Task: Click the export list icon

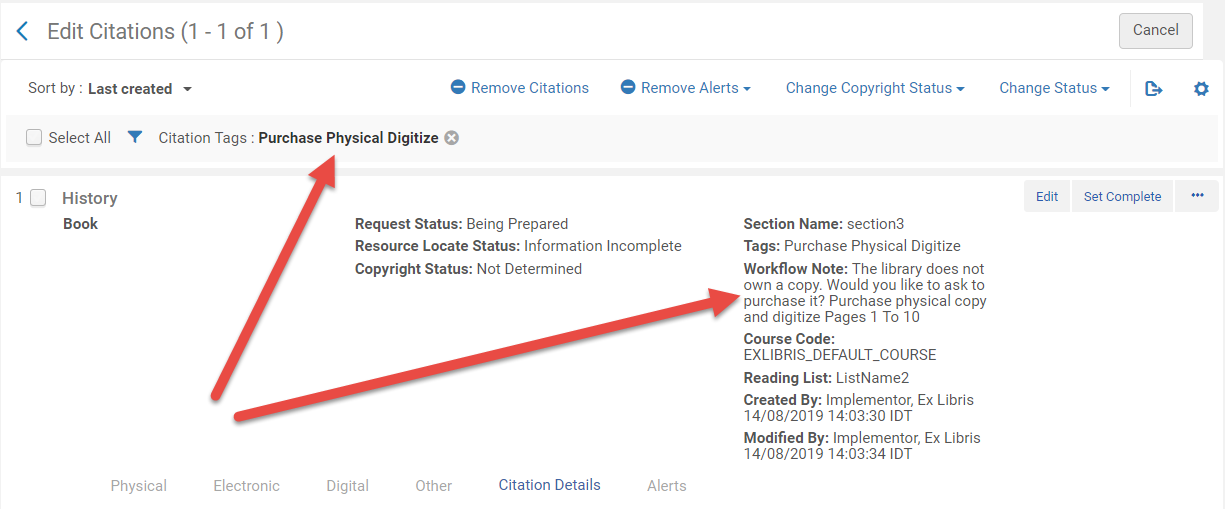Action: point(1154,89)
